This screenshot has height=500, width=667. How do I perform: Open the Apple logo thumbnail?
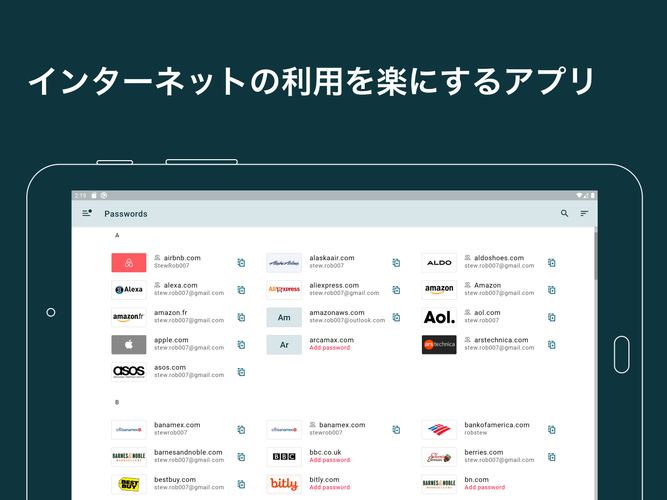[129, 344]
